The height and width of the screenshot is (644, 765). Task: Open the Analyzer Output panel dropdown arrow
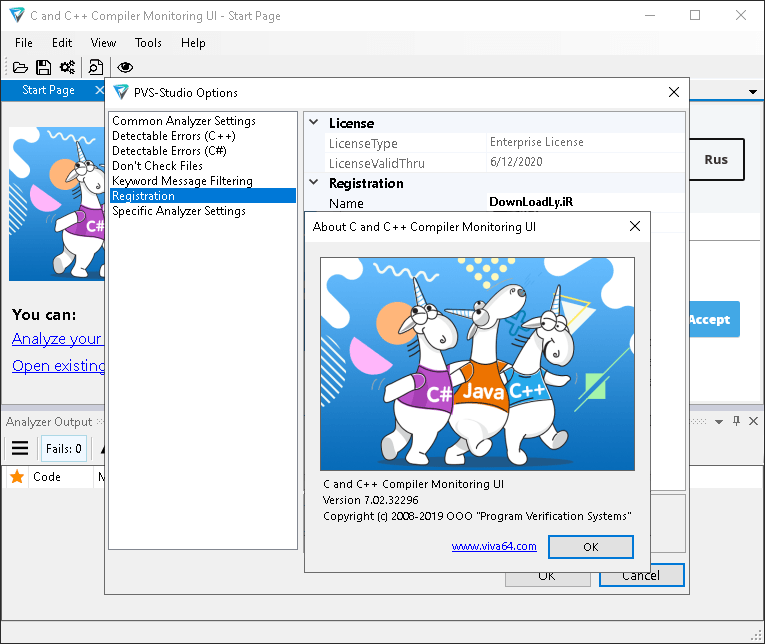click(720, 421)
